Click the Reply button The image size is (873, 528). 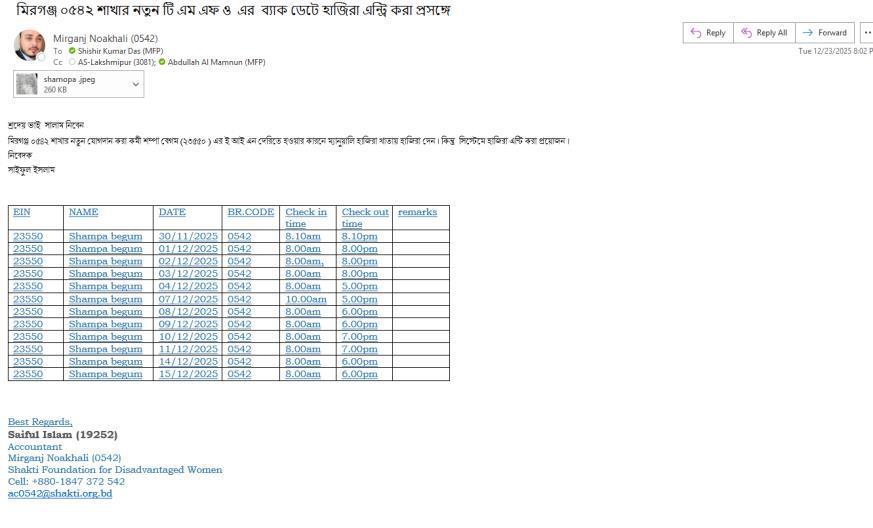pos(708,33)
